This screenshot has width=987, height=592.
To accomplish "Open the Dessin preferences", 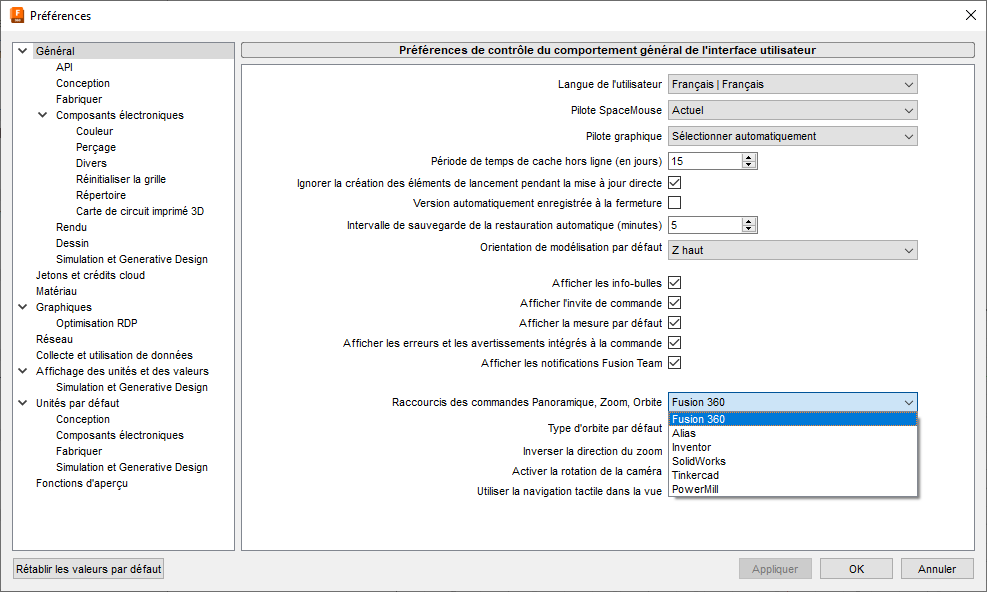I will coord(72,243).
